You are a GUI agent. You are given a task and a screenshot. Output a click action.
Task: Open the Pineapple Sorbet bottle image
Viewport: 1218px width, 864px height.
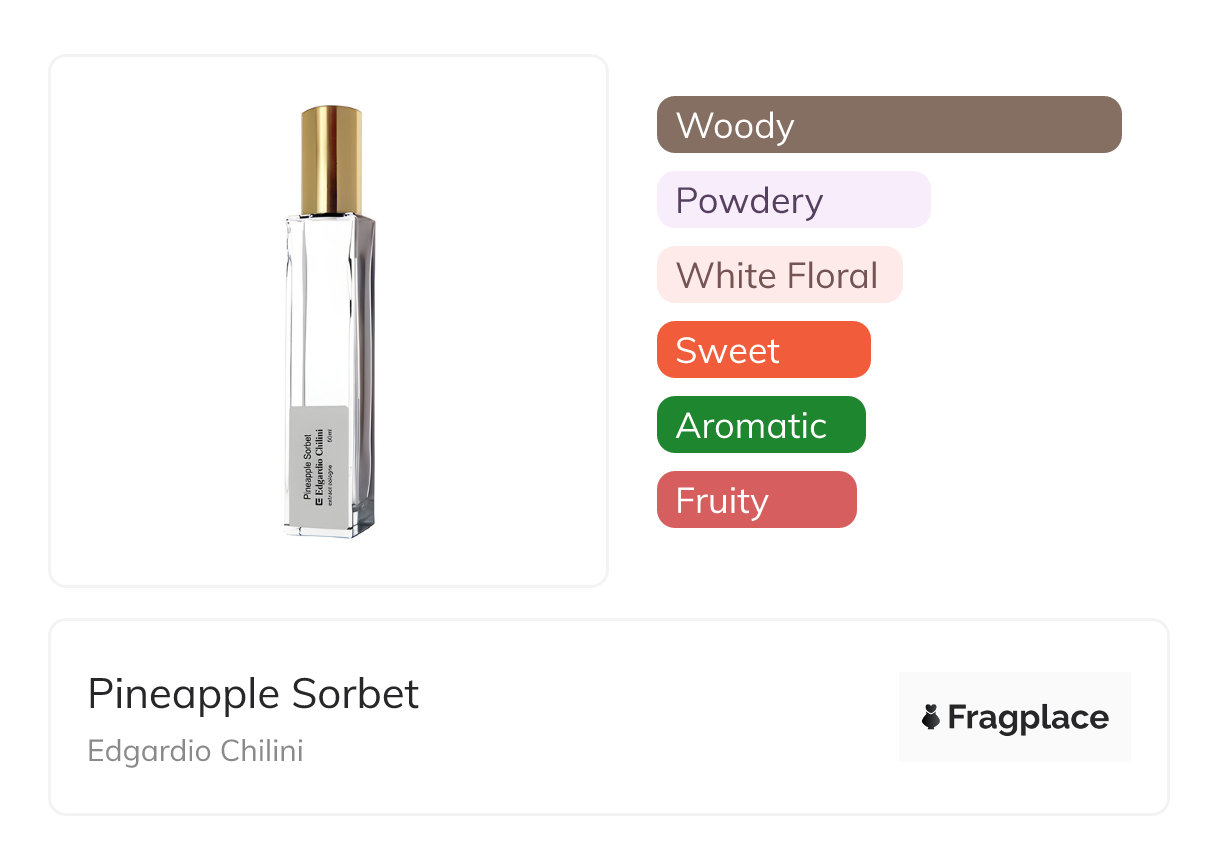pyautogui.click(x=329, y=320)
